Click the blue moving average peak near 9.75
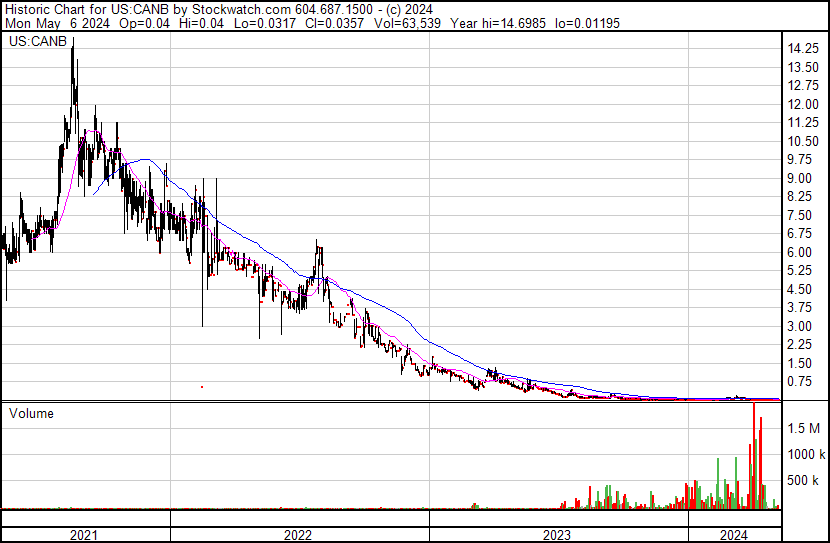830x543 pixels. point(144,159)
